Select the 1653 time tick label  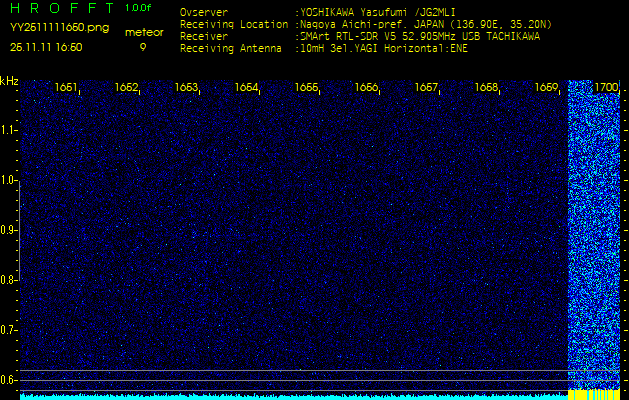click(x=186, y=88)
